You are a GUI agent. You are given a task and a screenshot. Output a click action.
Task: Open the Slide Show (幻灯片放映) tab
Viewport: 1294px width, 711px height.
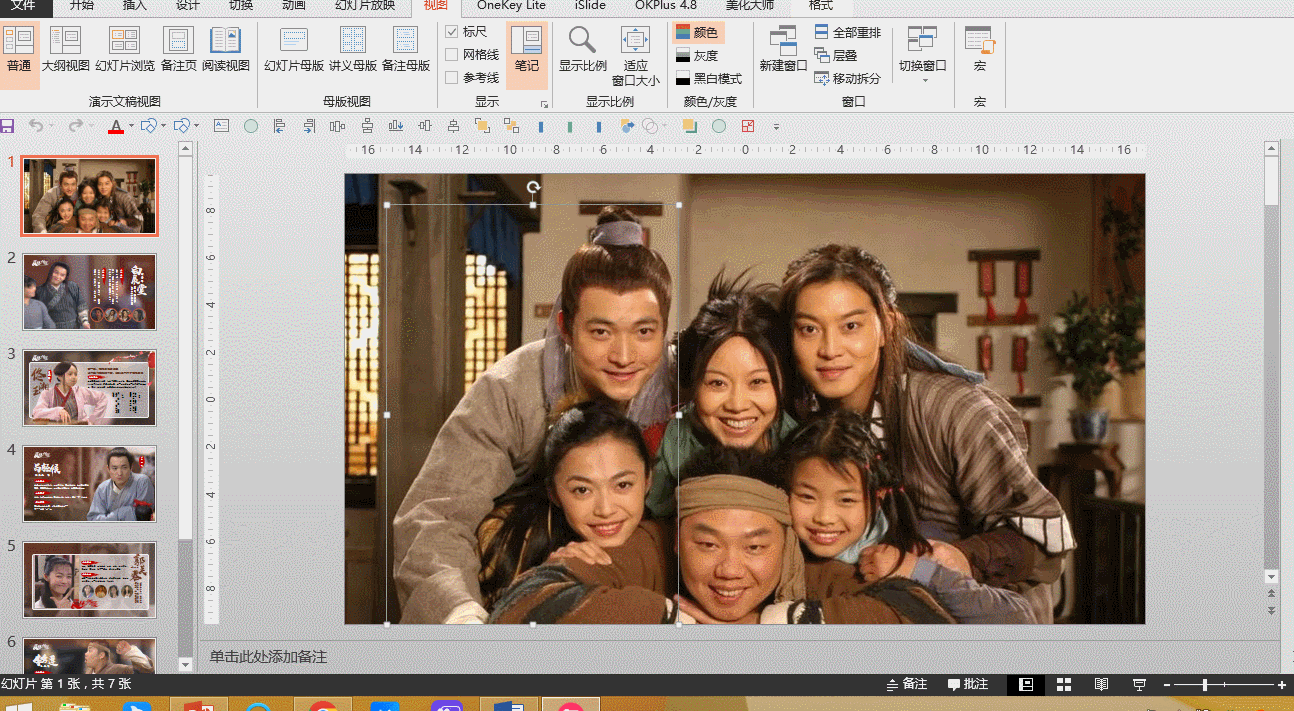click(365, 5)
